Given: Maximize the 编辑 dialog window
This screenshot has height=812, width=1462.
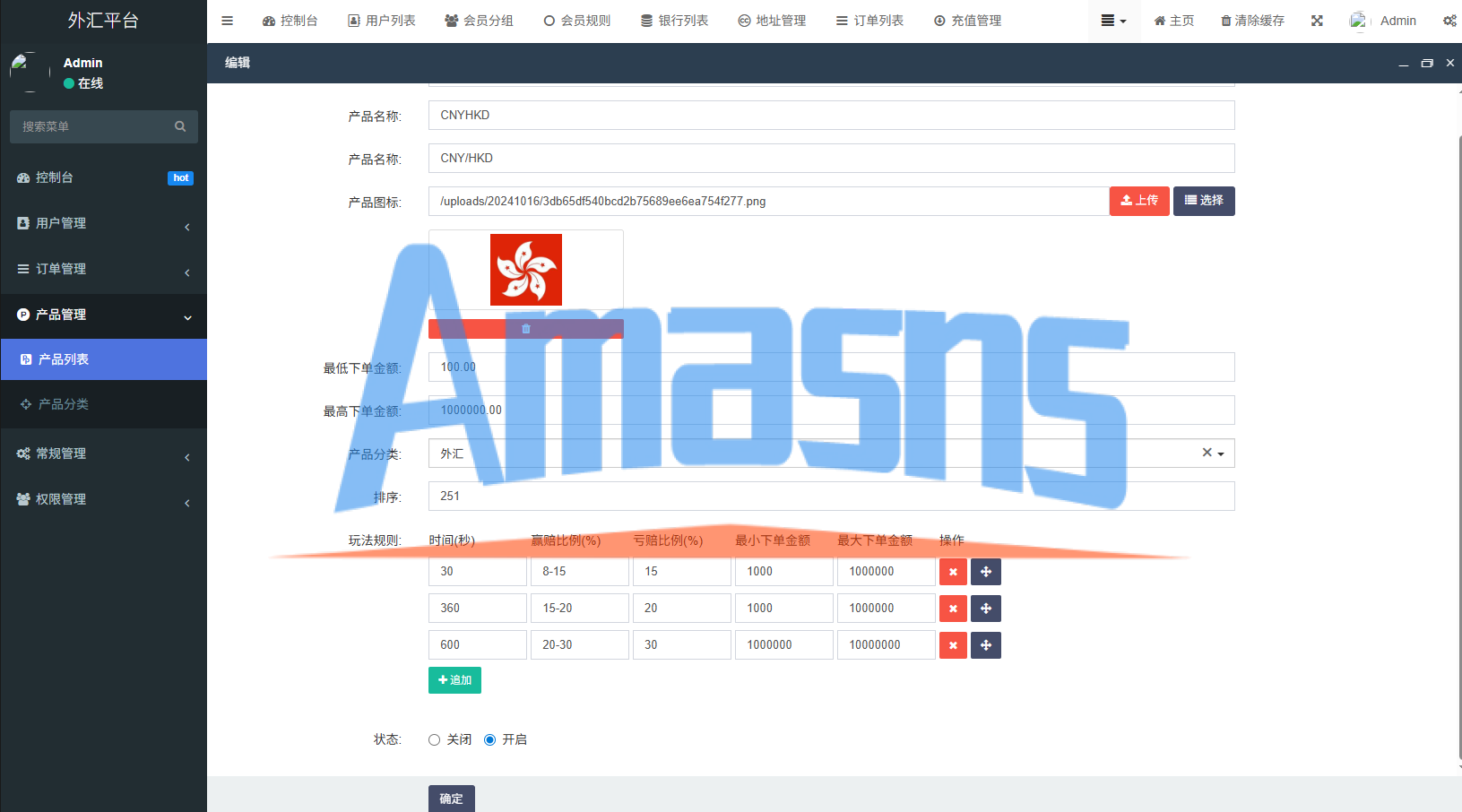Looking at the screenshot, I should point(1427,63).
